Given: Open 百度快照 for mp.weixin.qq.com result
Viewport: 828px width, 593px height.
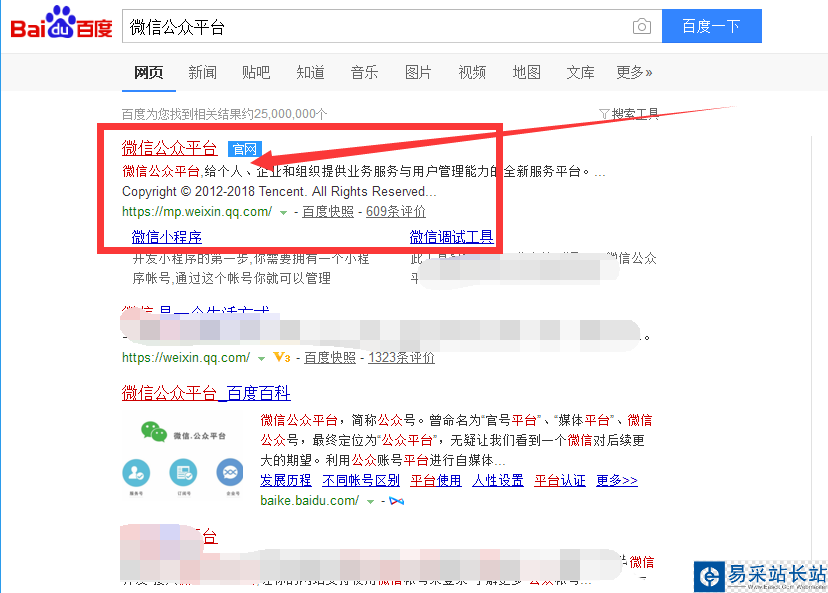Looking at the screenshot, I should [x=328, y=212].
